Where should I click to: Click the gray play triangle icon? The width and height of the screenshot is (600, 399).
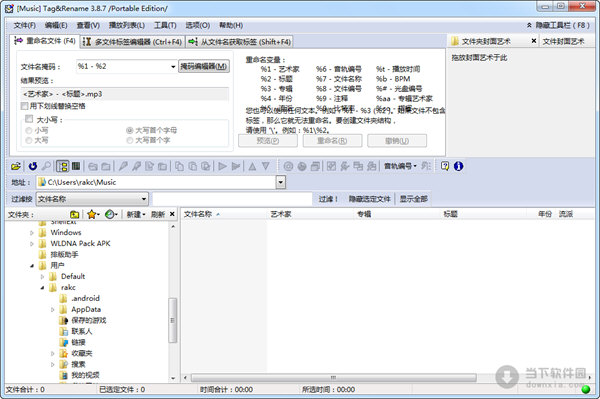tap(222, 166)
